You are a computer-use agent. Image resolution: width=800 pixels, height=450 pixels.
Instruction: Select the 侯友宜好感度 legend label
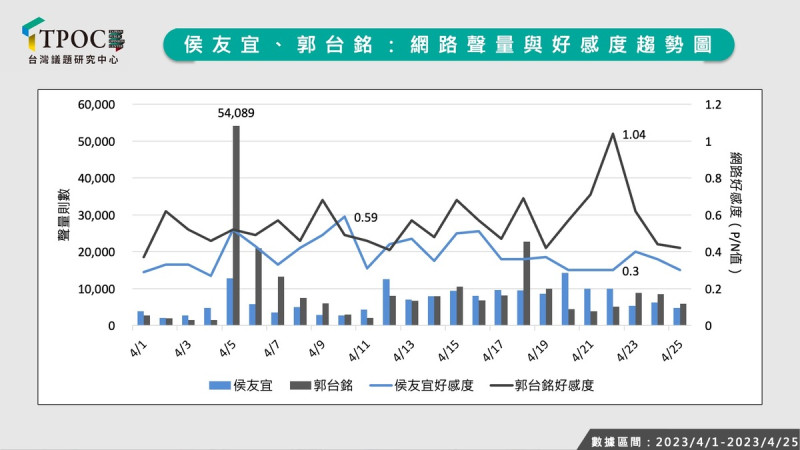(434, 385)
